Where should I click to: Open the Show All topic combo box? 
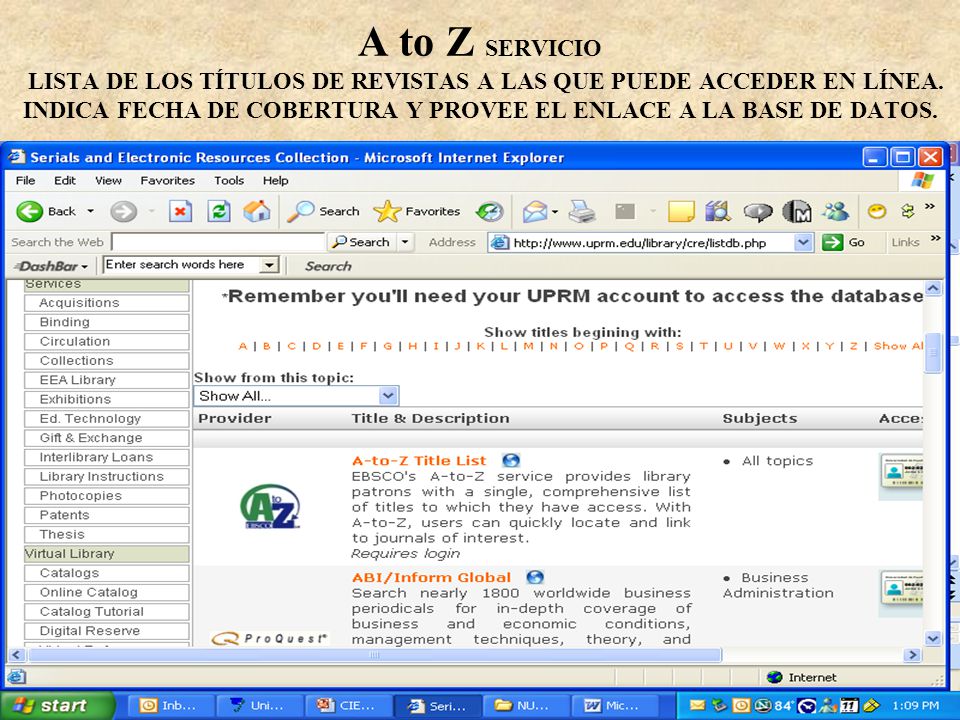coord(296,396)
